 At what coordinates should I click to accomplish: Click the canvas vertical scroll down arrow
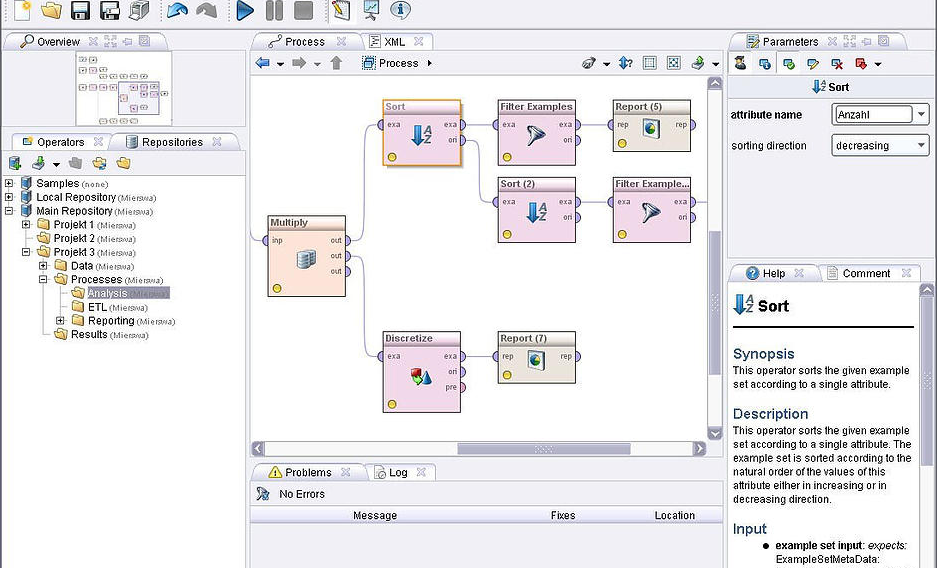point(715,433)
